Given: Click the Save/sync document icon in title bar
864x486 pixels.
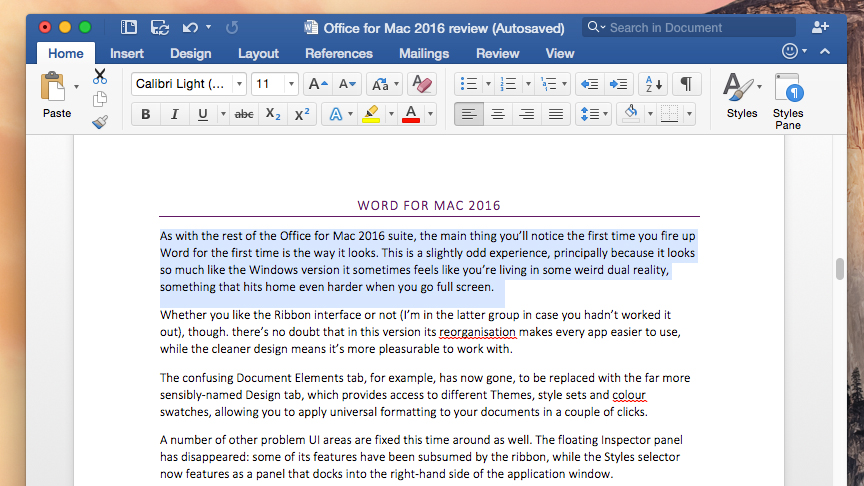Looking at the screenshot, I should pos(160,28).
